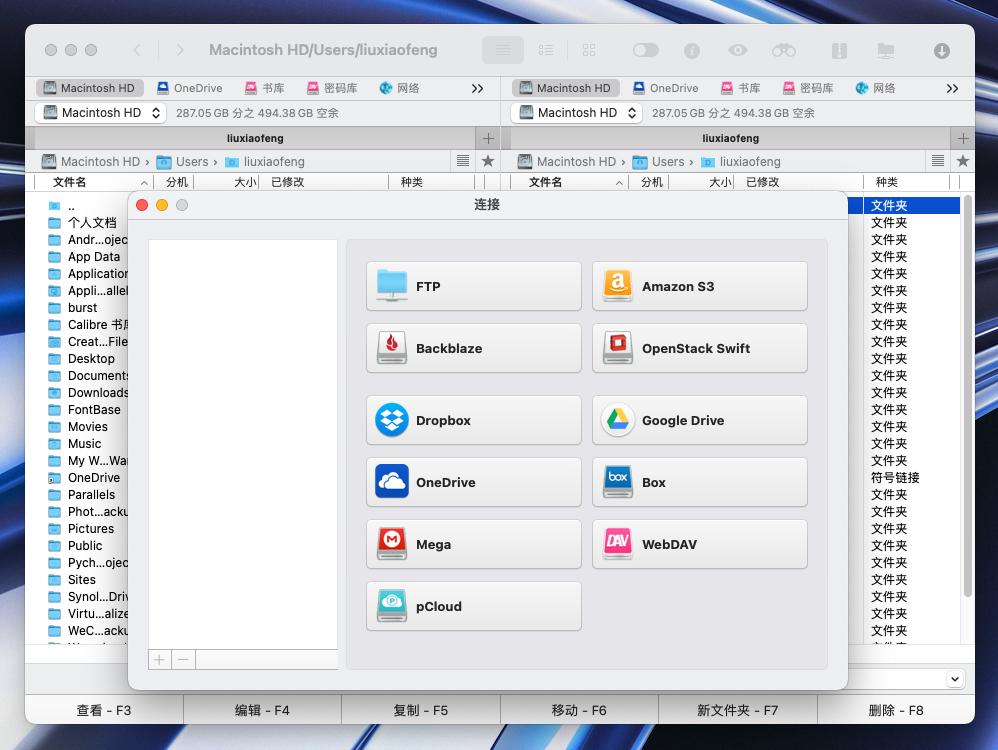This screenshot has width=998, height=750.
Task: Switch to icon grid view mode
Action: point(589,50)
